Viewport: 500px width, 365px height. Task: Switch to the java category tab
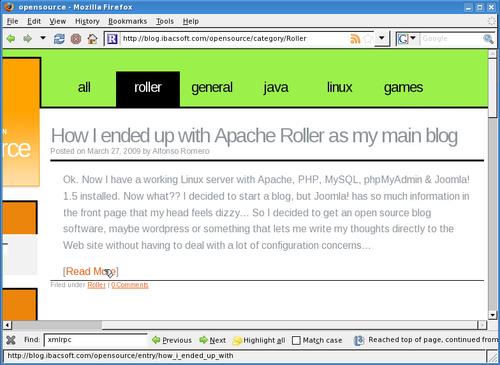click(x=276, y=87)
